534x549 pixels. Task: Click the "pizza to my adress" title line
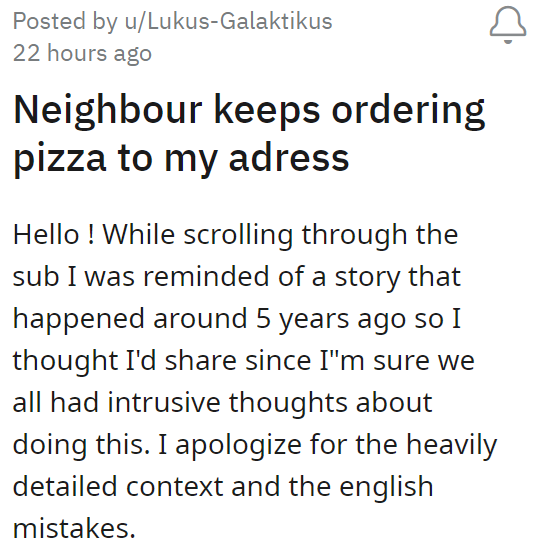coord(181,158)
